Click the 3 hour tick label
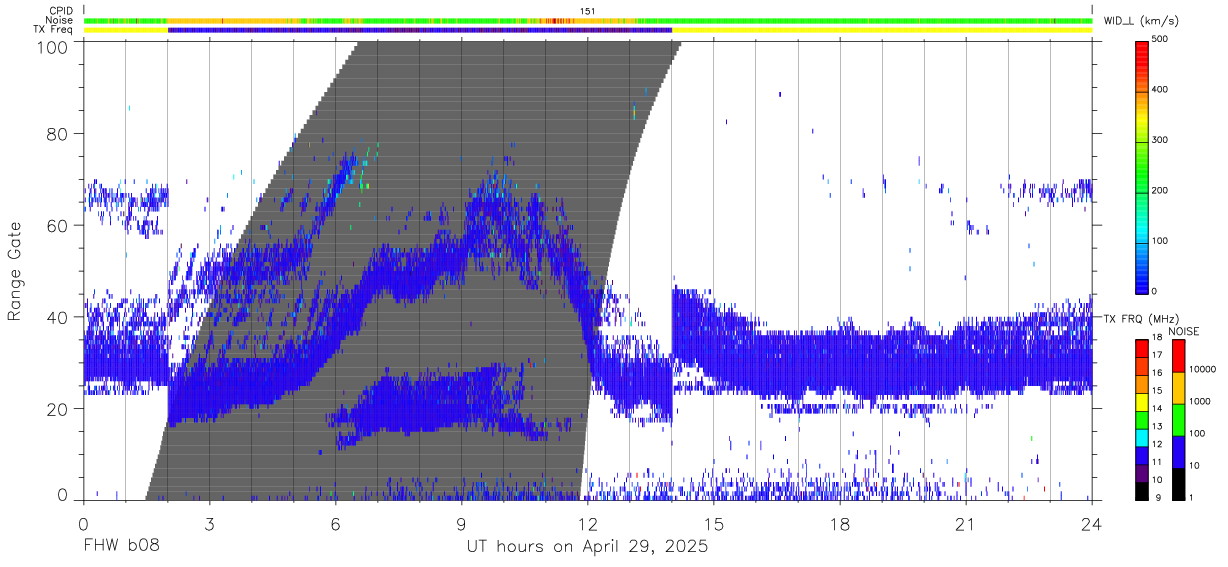This screenshot has width=1228, height=567. 209,525
